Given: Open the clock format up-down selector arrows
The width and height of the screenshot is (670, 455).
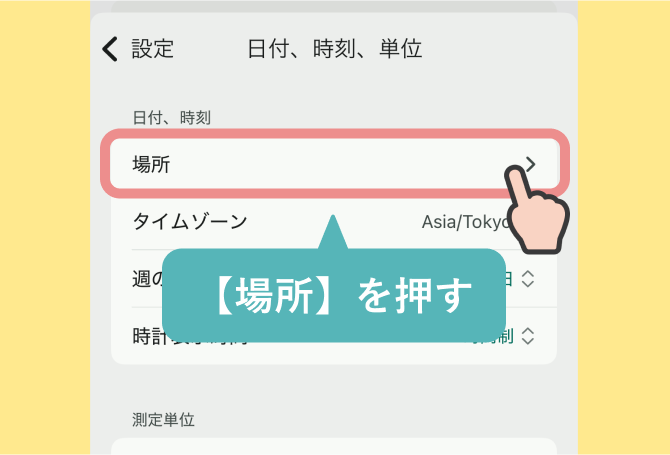Looking at the screenshot, I should click(528, 336).
